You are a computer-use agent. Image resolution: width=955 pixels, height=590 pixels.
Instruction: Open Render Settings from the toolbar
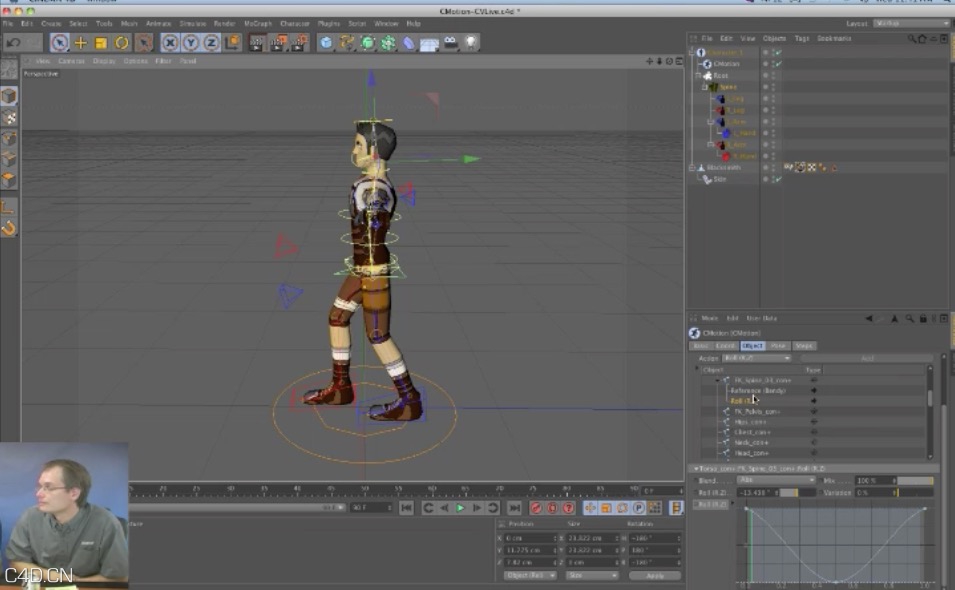pos(300,42)
